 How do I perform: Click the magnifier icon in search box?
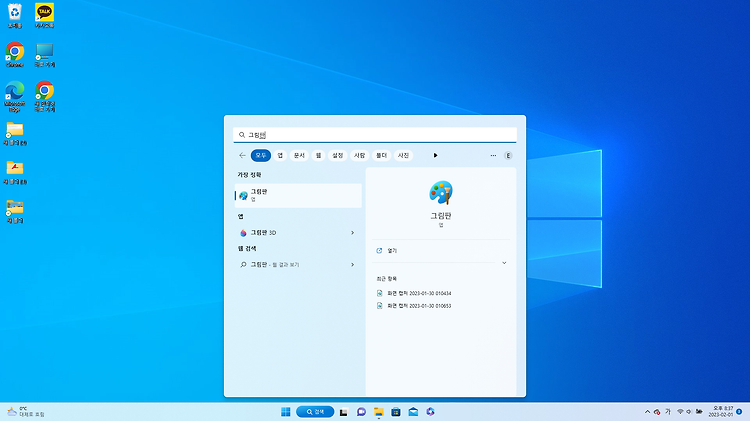tap(242, 135)
